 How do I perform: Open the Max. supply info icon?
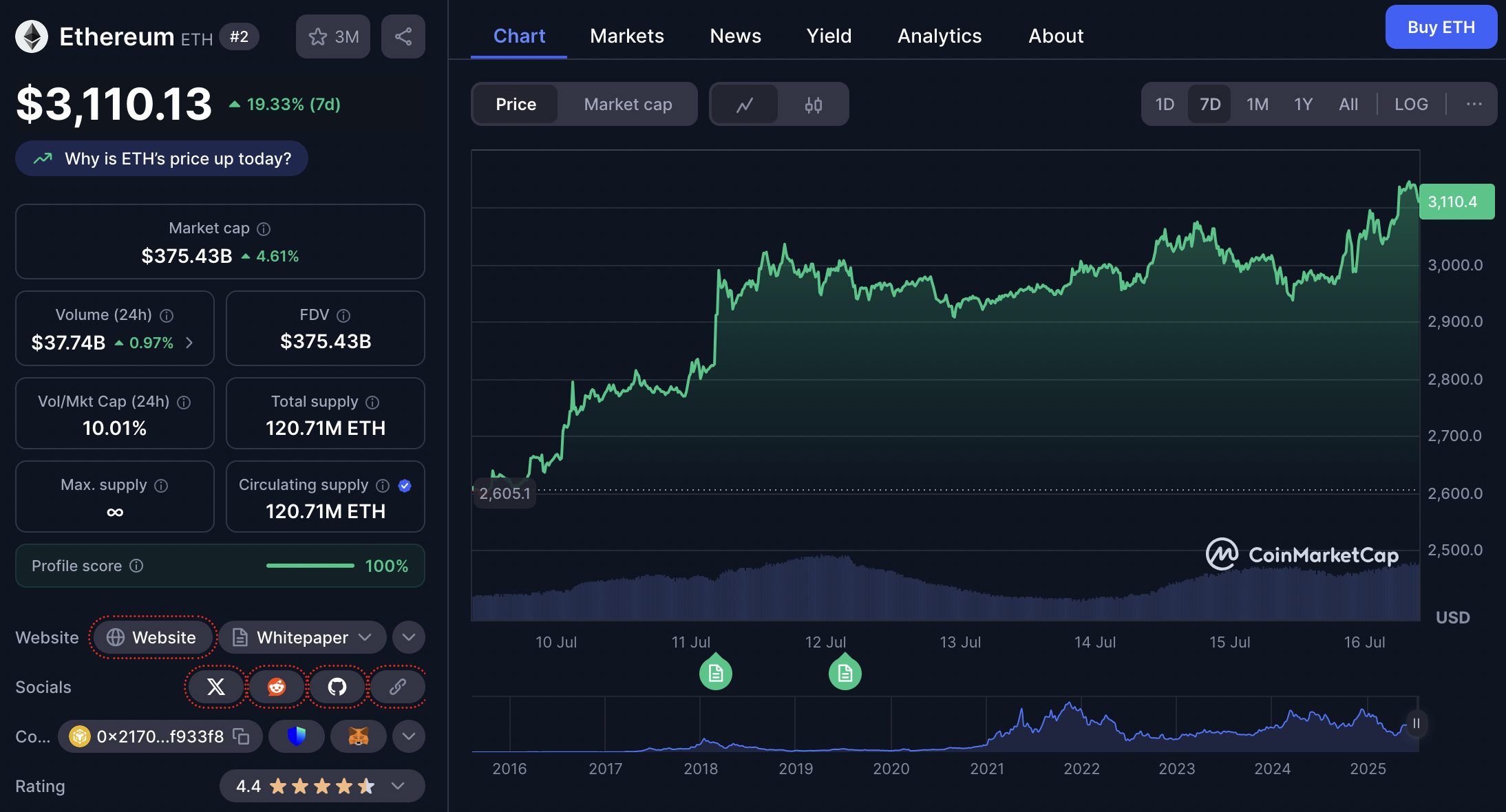point(161,486)
